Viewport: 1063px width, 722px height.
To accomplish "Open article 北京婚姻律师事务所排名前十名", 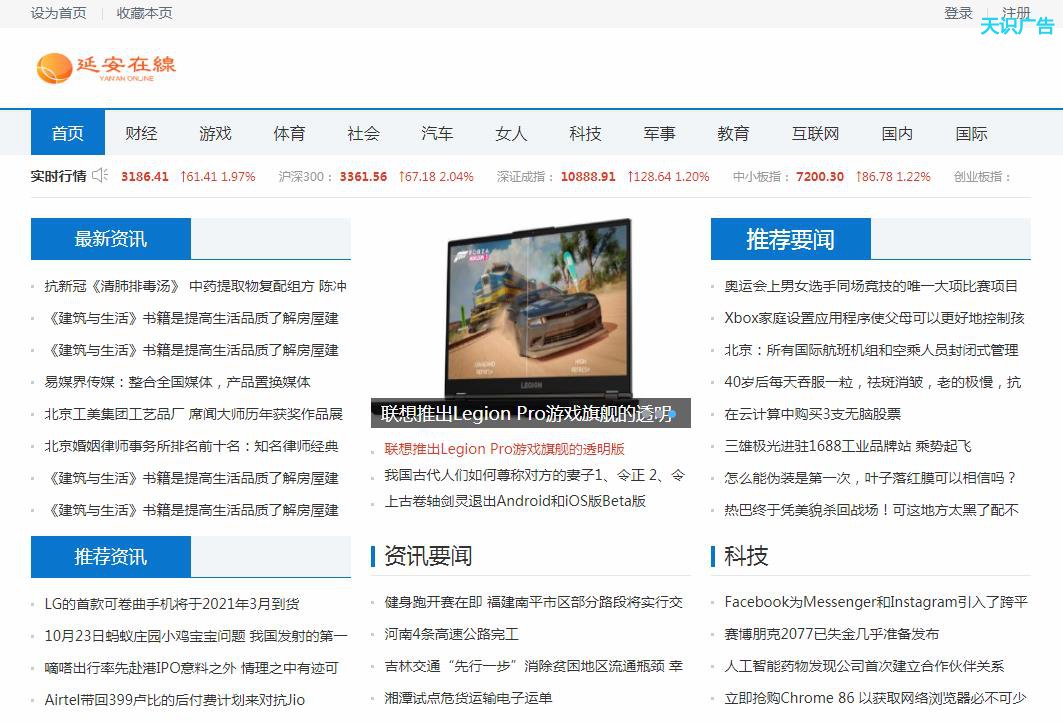I will point(191,446).
